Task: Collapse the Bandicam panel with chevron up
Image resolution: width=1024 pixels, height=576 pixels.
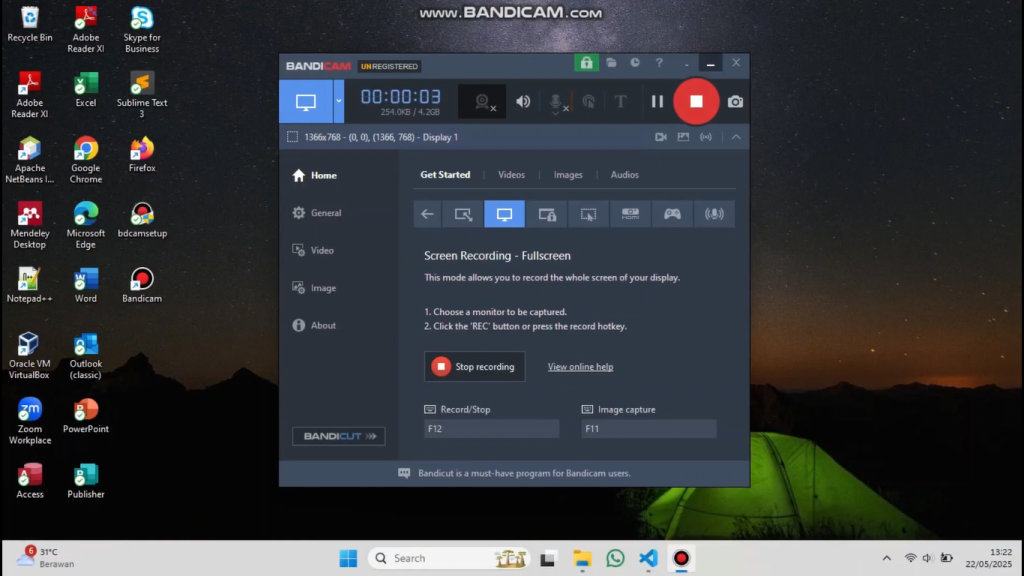Action: point(736,137)
